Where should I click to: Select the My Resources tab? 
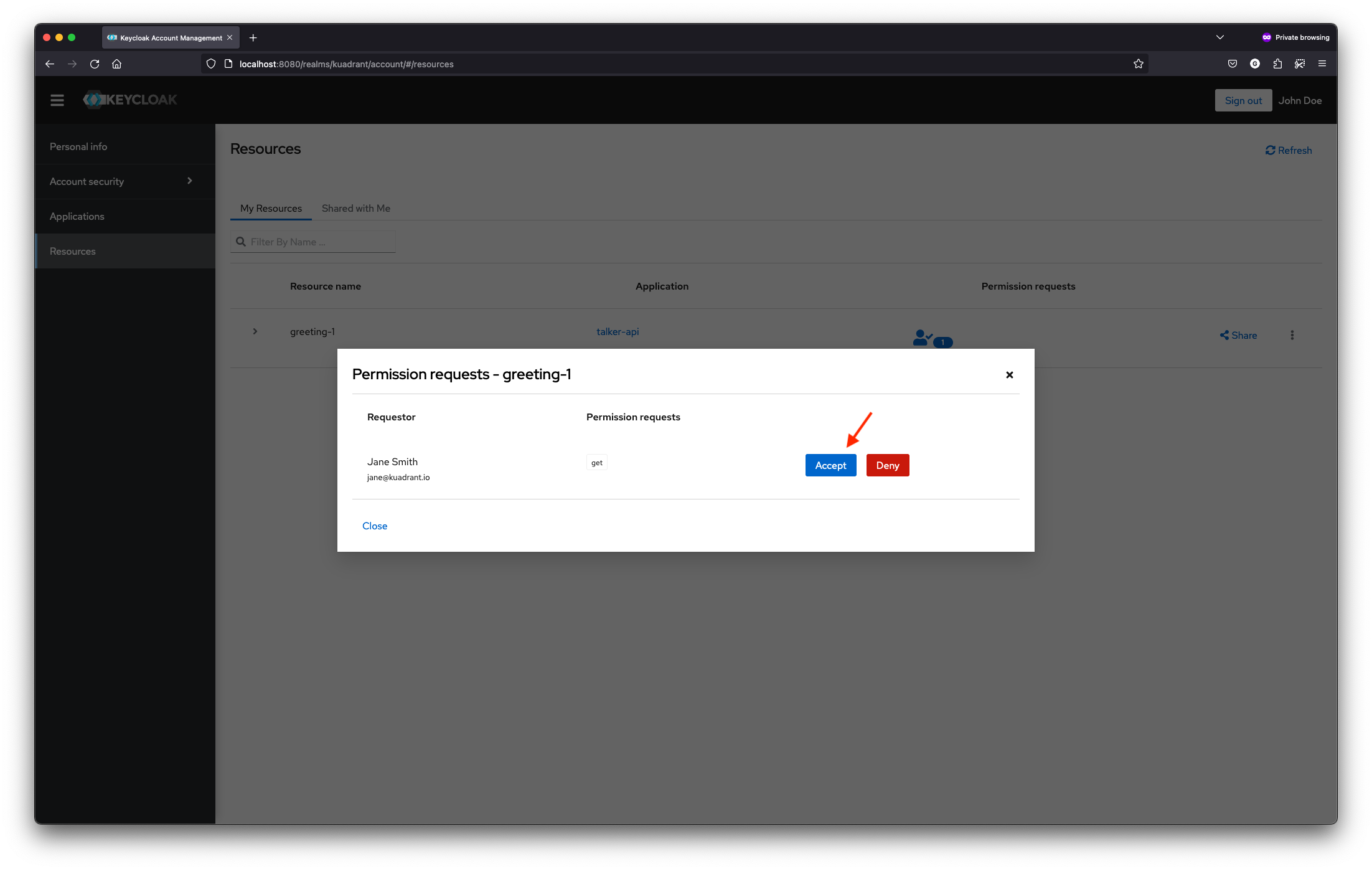click(x=271, y=208)
